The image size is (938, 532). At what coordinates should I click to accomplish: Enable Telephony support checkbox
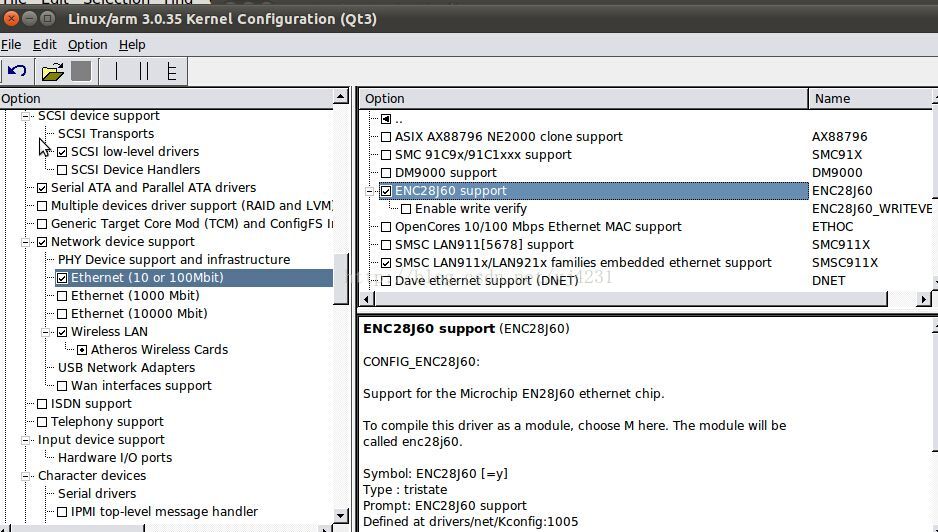click(x=42, y=422)
